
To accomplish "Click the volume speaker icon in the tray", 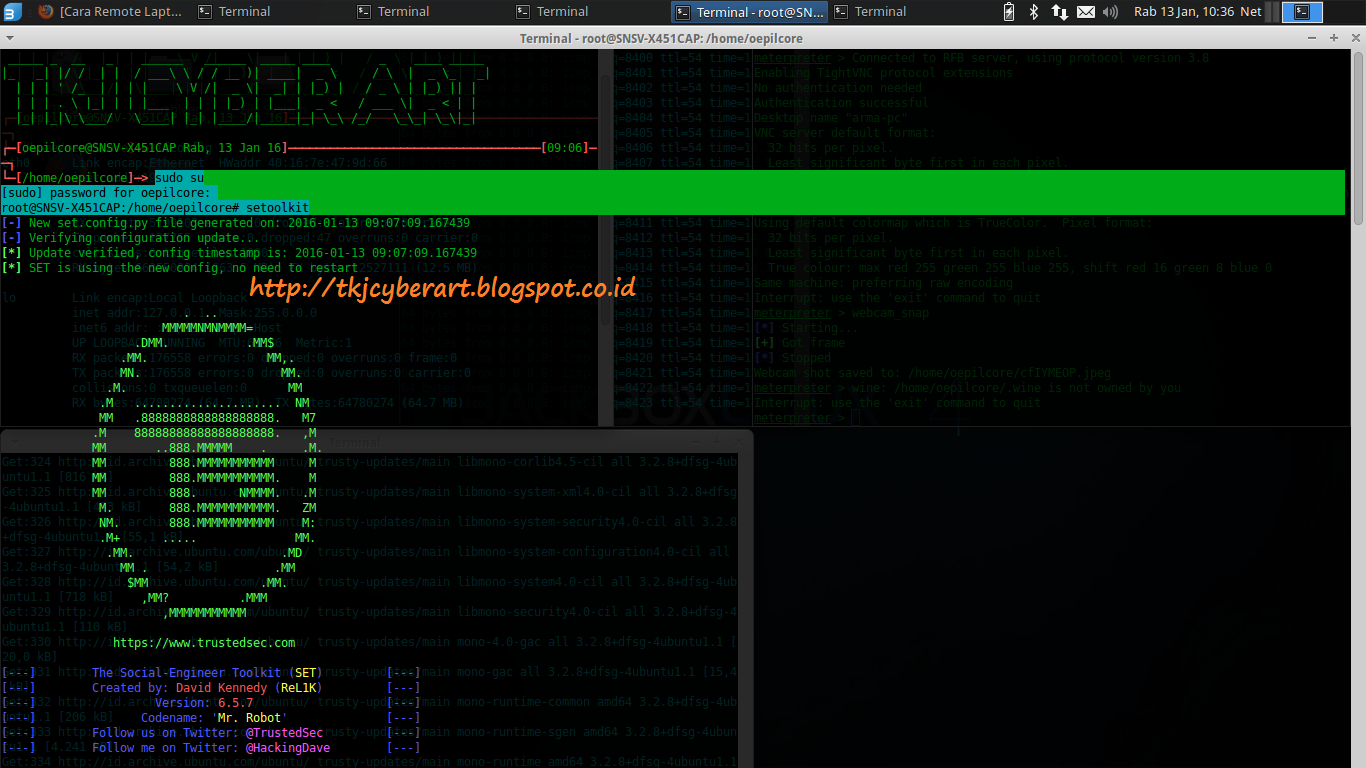I will [1110, 12].
